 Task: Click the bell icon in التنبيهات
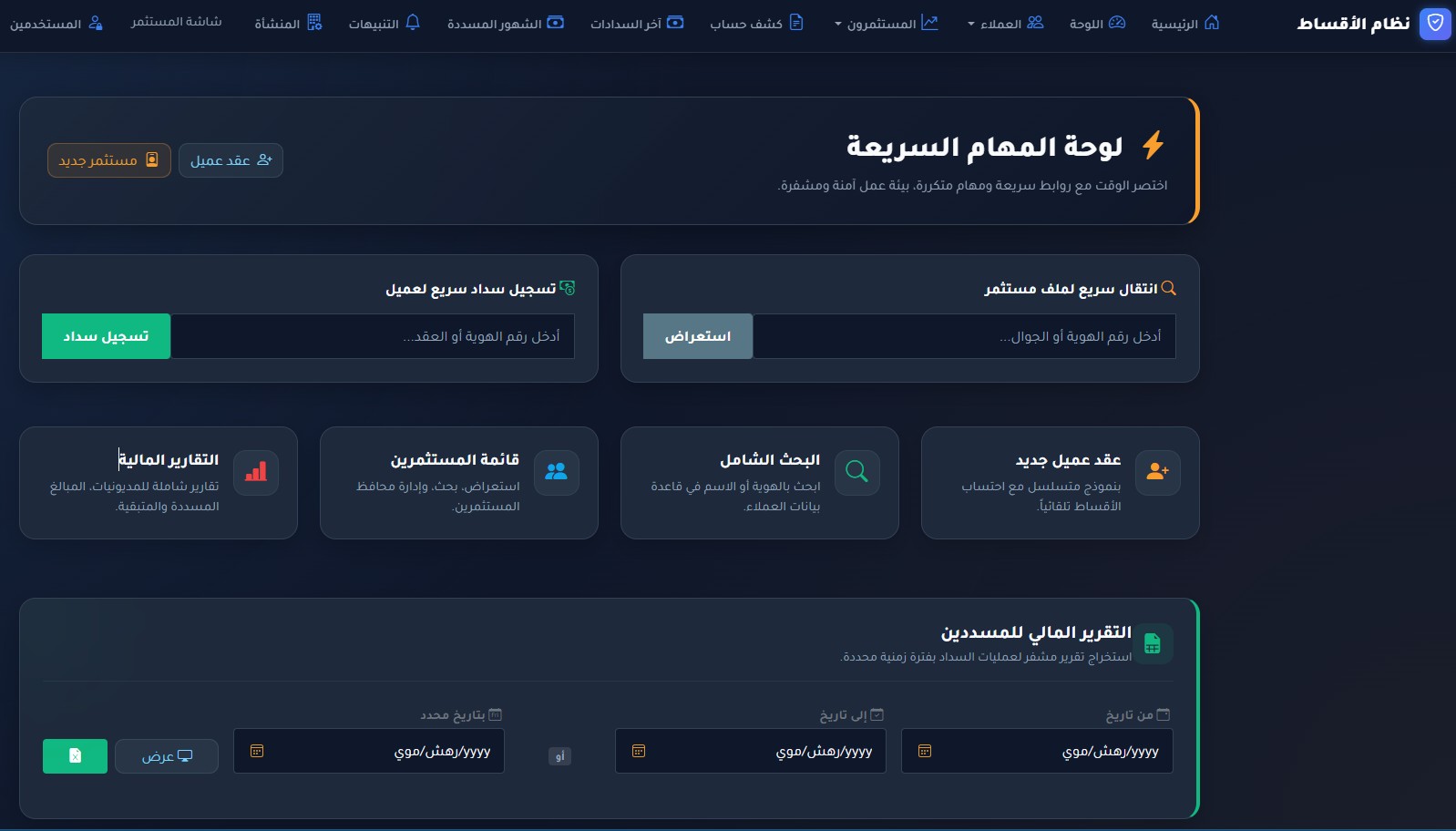[413, 22]
